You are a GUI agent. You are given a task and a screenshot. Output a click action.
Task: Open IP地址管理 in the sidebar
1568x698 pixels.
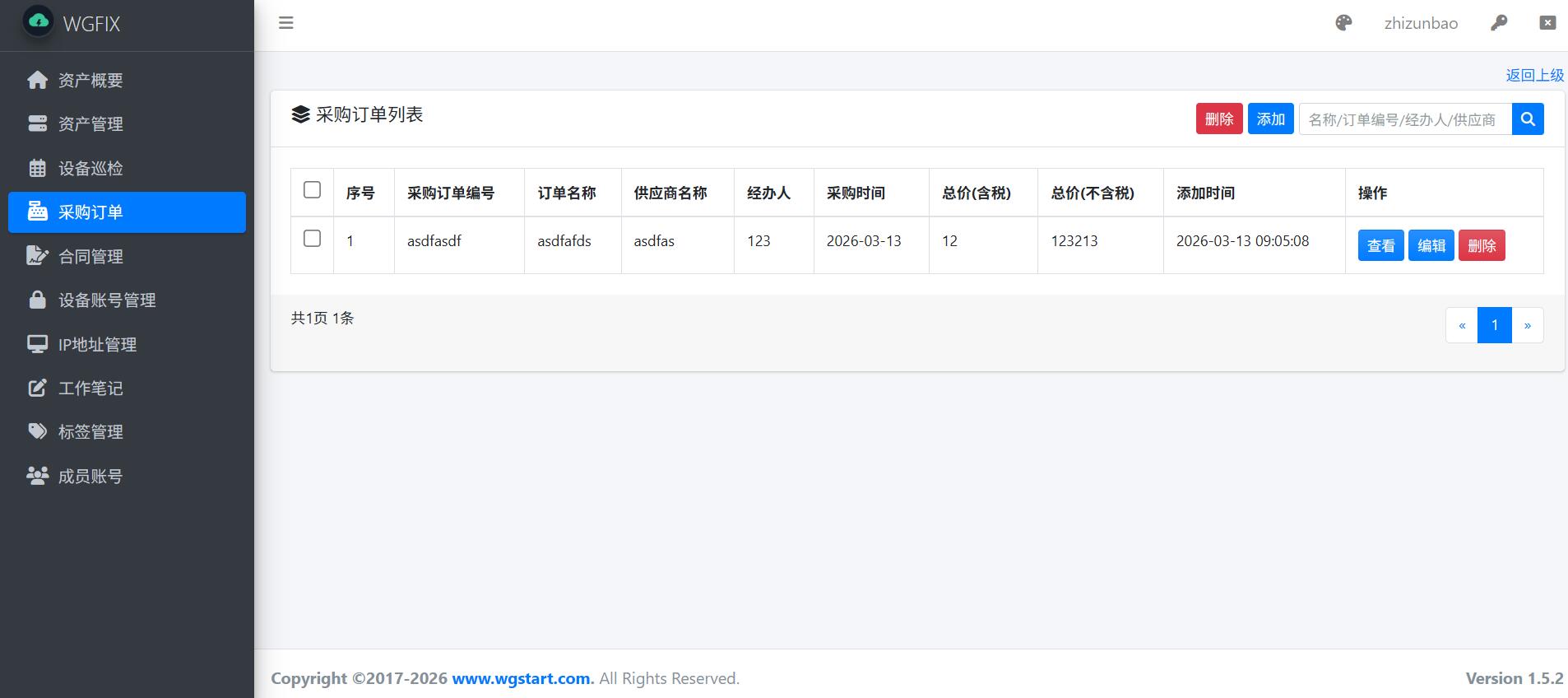tap(97, 345)
